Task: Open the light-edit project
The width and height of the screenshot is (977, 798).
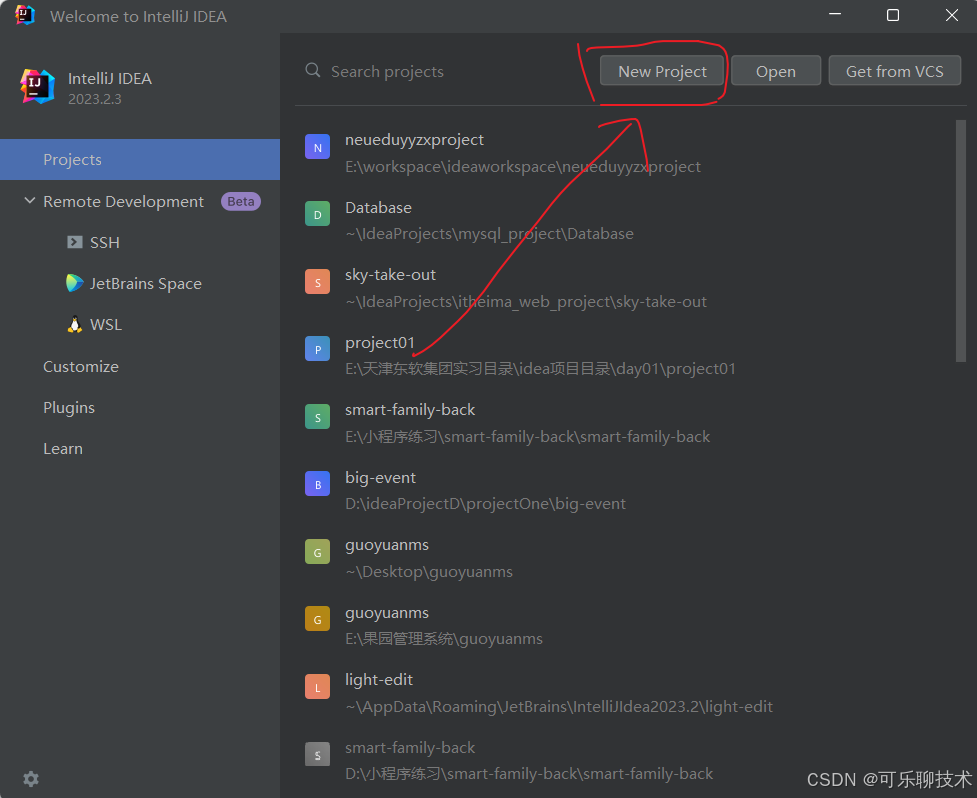Action: click(379, 680)
